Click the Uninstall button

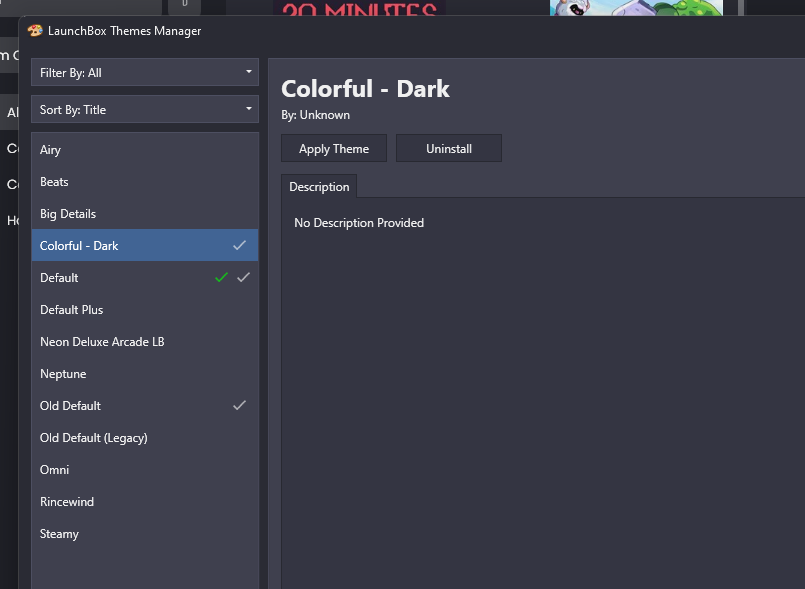tap(449, 148)
